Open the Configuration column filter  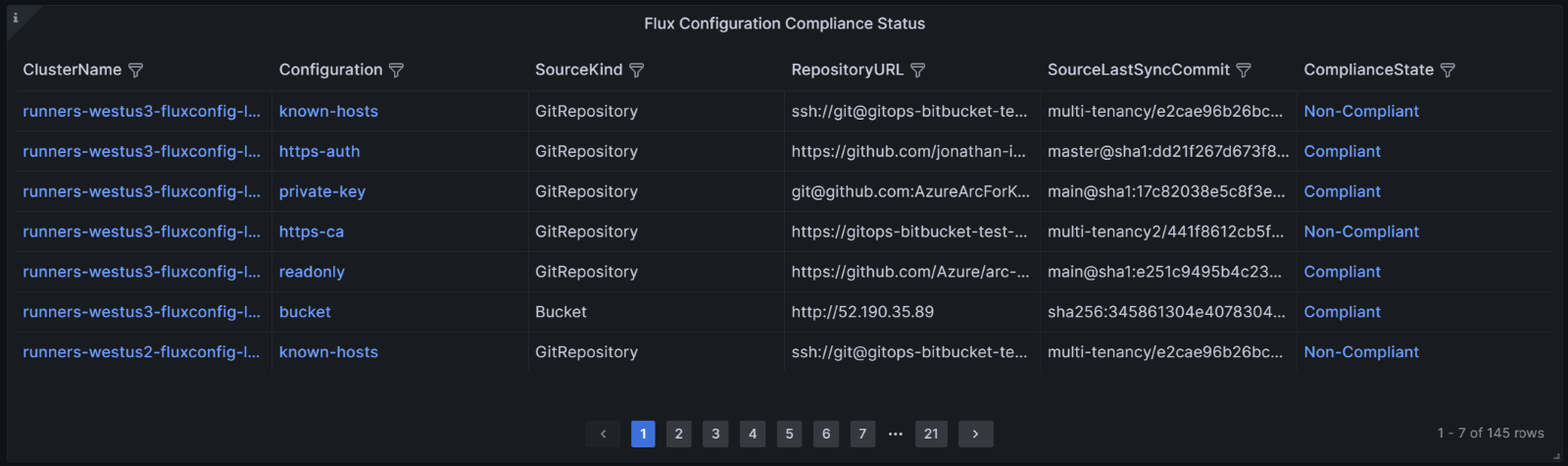tap(396, 70)
